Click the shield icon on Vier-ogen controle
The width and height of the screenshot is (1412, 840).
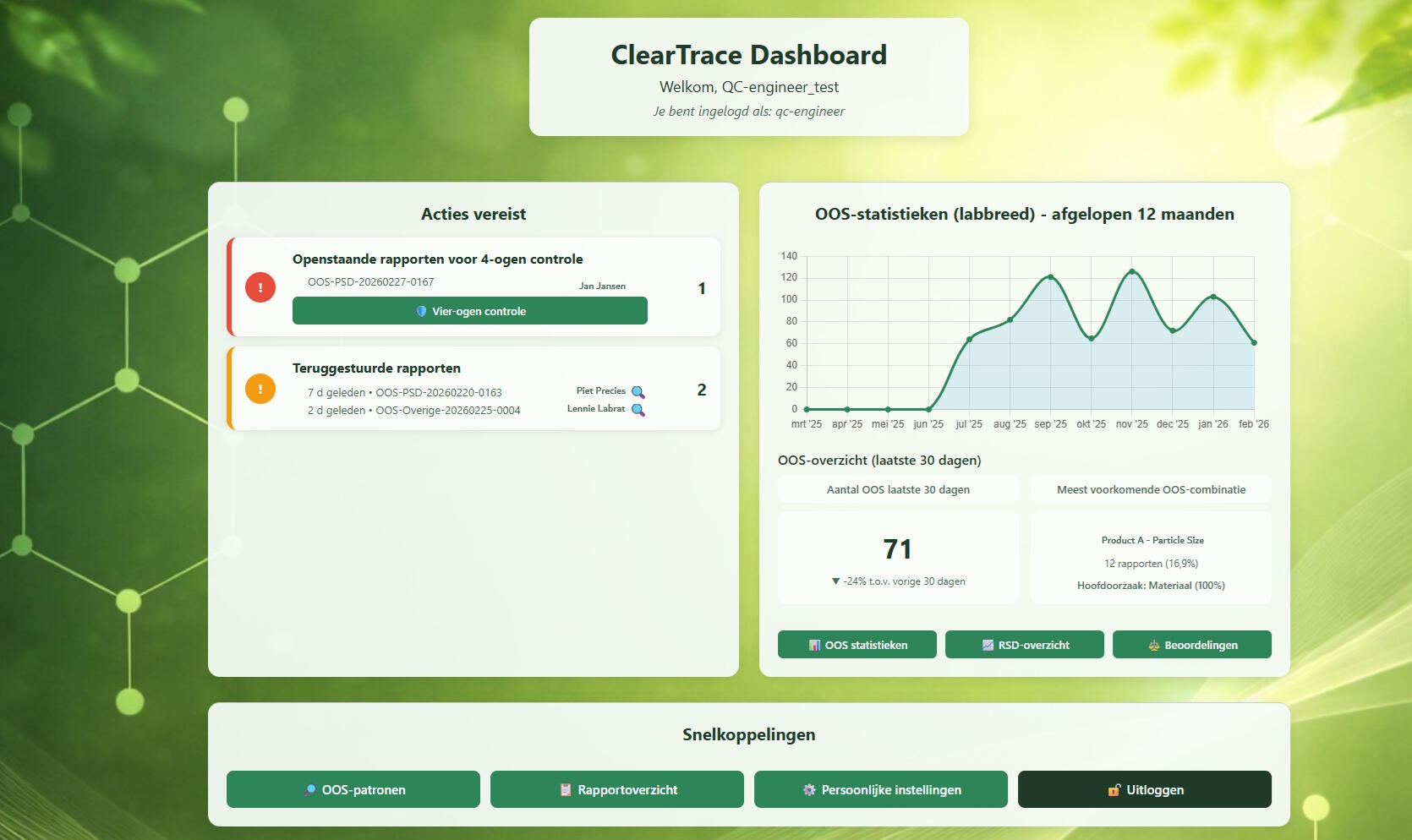point(421,311)
